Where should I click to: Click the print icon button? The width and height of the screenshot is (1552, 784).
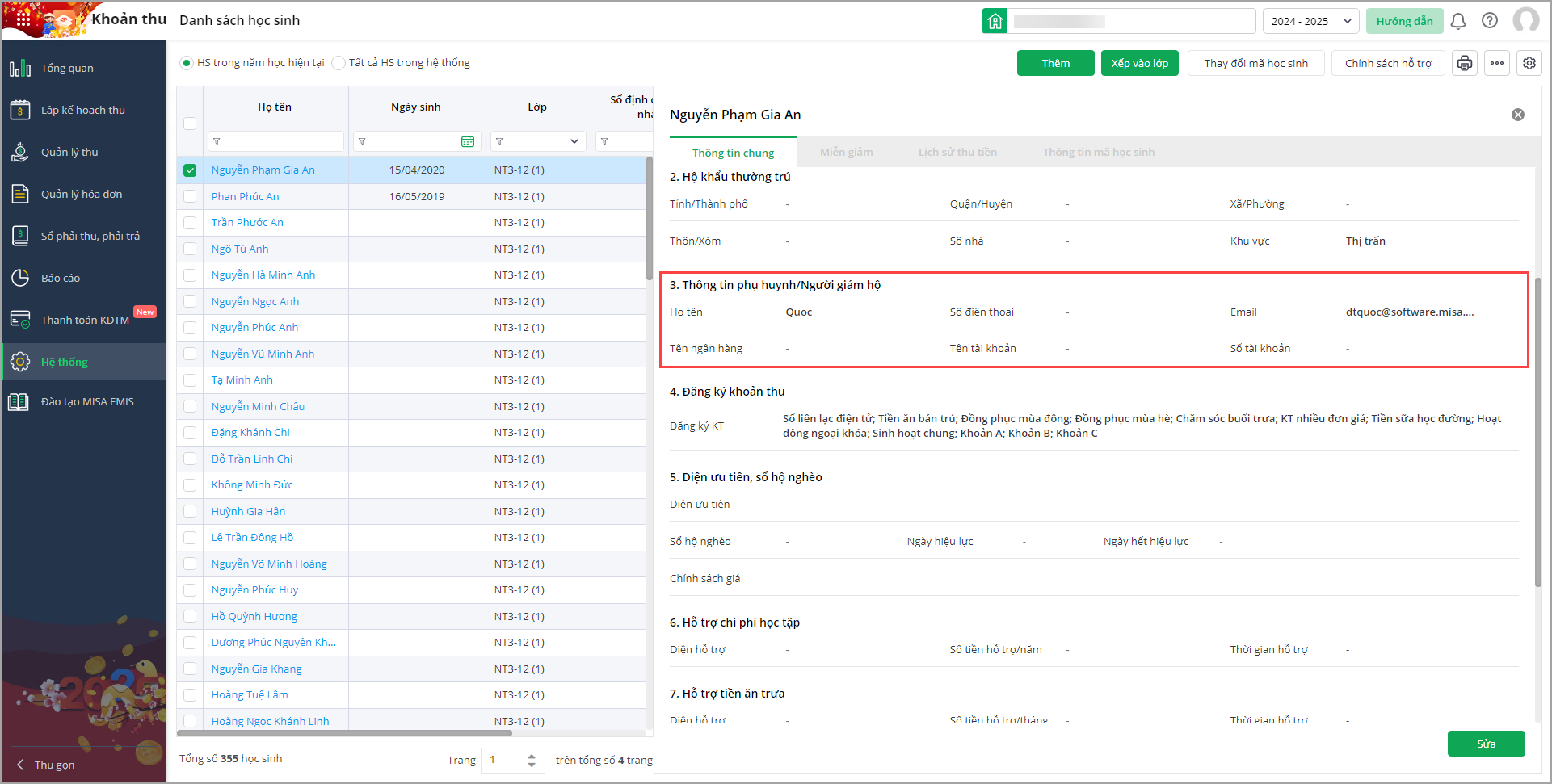point(1465,63)
